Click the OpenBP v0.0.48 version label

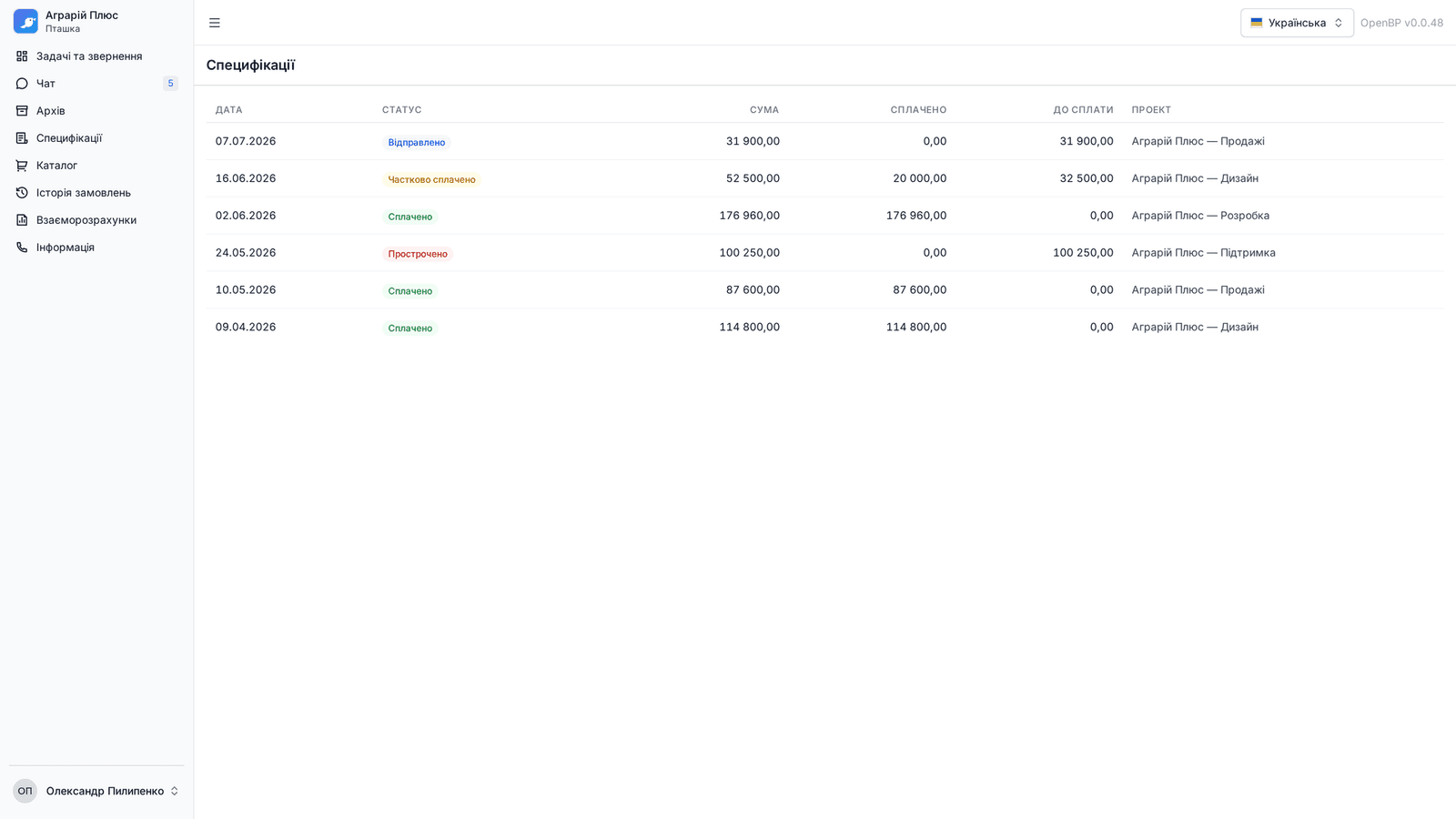pyautogui.click(x=1401, y=23)
